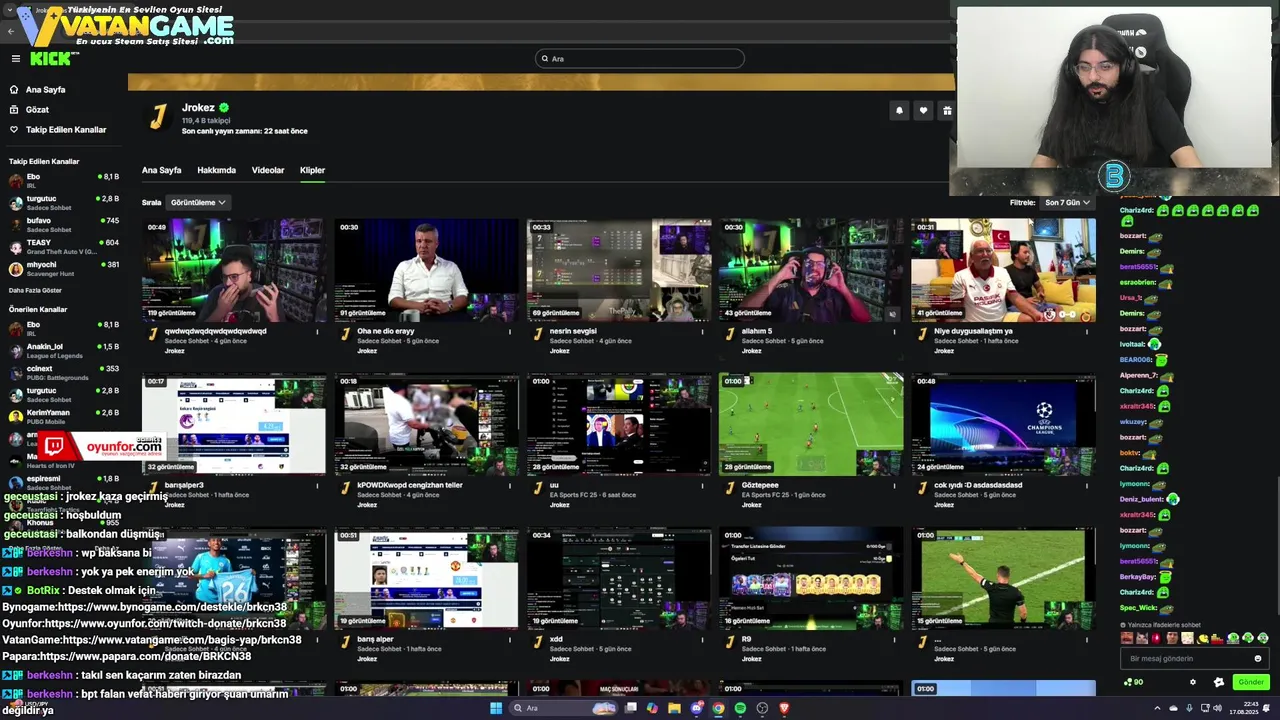Click the volume icon in the system tray

(x=1216, y=708)
